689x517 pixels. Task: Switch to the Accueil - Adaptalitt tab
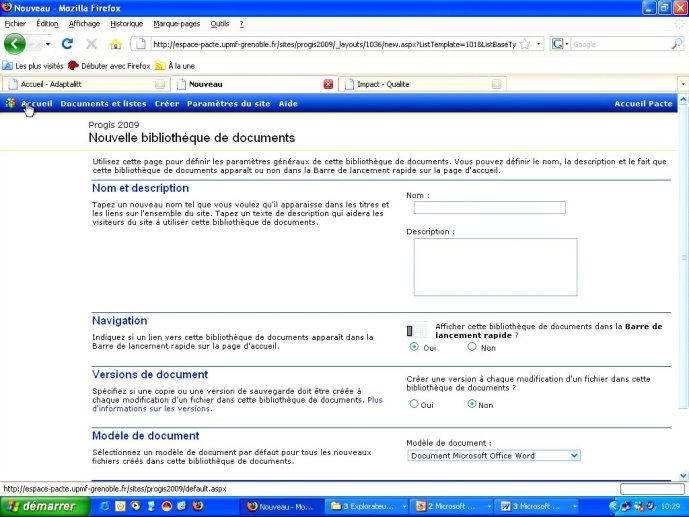point(86,84)
